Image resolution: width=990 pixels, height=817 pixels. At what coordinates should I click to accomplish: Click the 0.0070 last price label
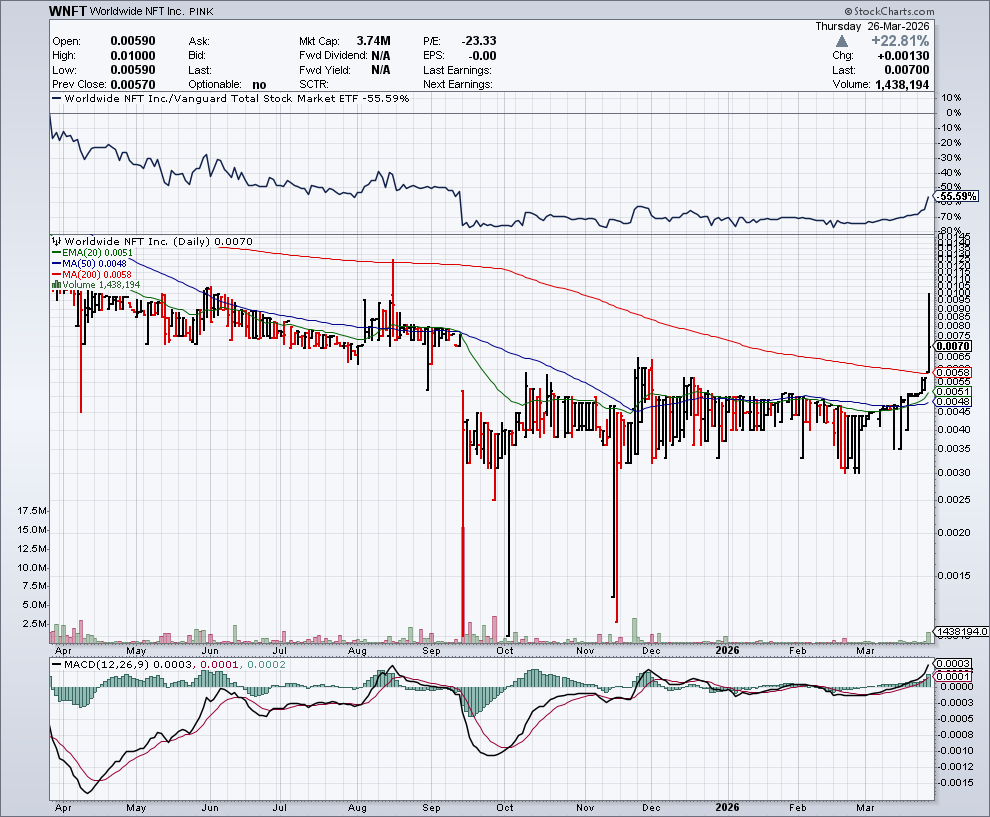953,346
